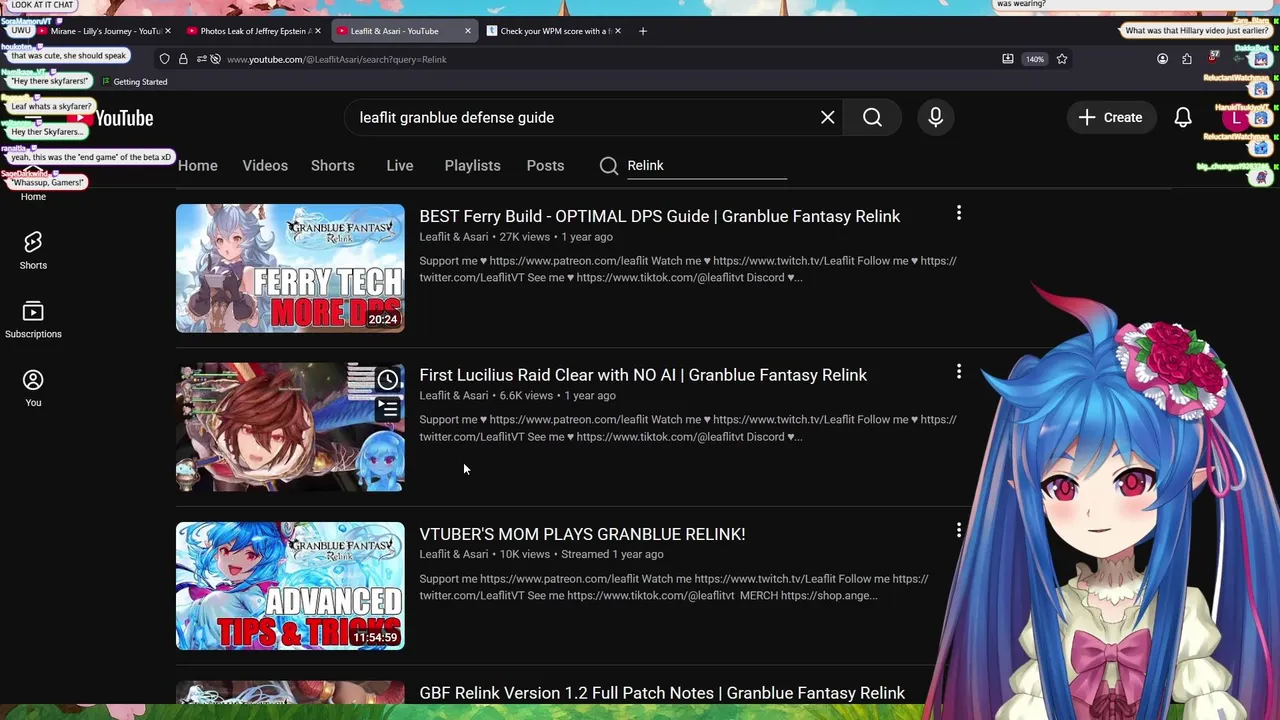Viewport: 1280px width, 720px height.
Task: Click the channel search magnifier icon
Action: pos(608,165)
